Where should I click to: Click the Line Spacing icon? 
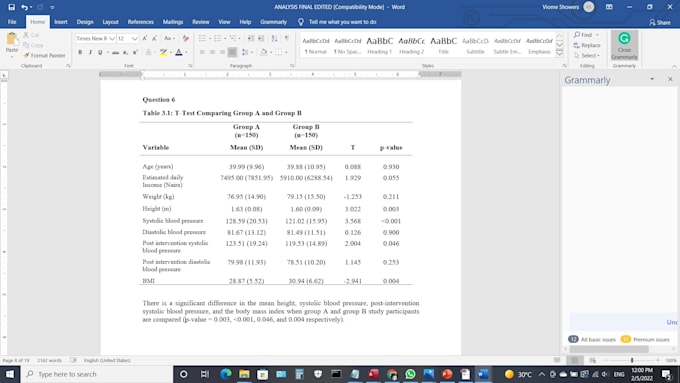pos(245,52)
